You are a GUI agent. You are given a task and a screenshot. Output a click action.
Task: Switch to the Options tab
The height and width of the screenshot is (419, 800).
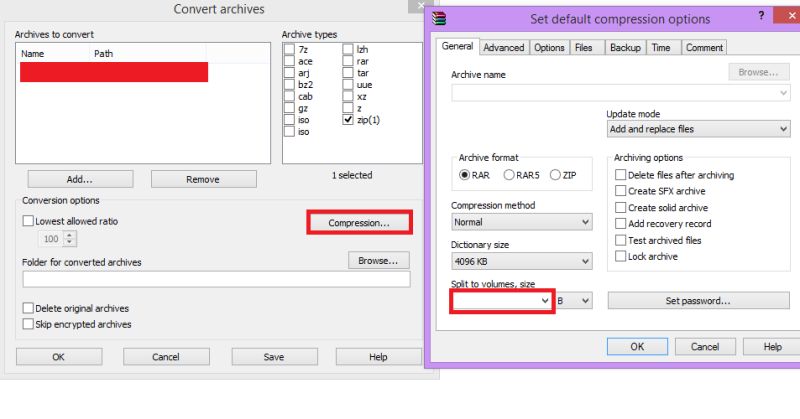click(x=549, y=47)
